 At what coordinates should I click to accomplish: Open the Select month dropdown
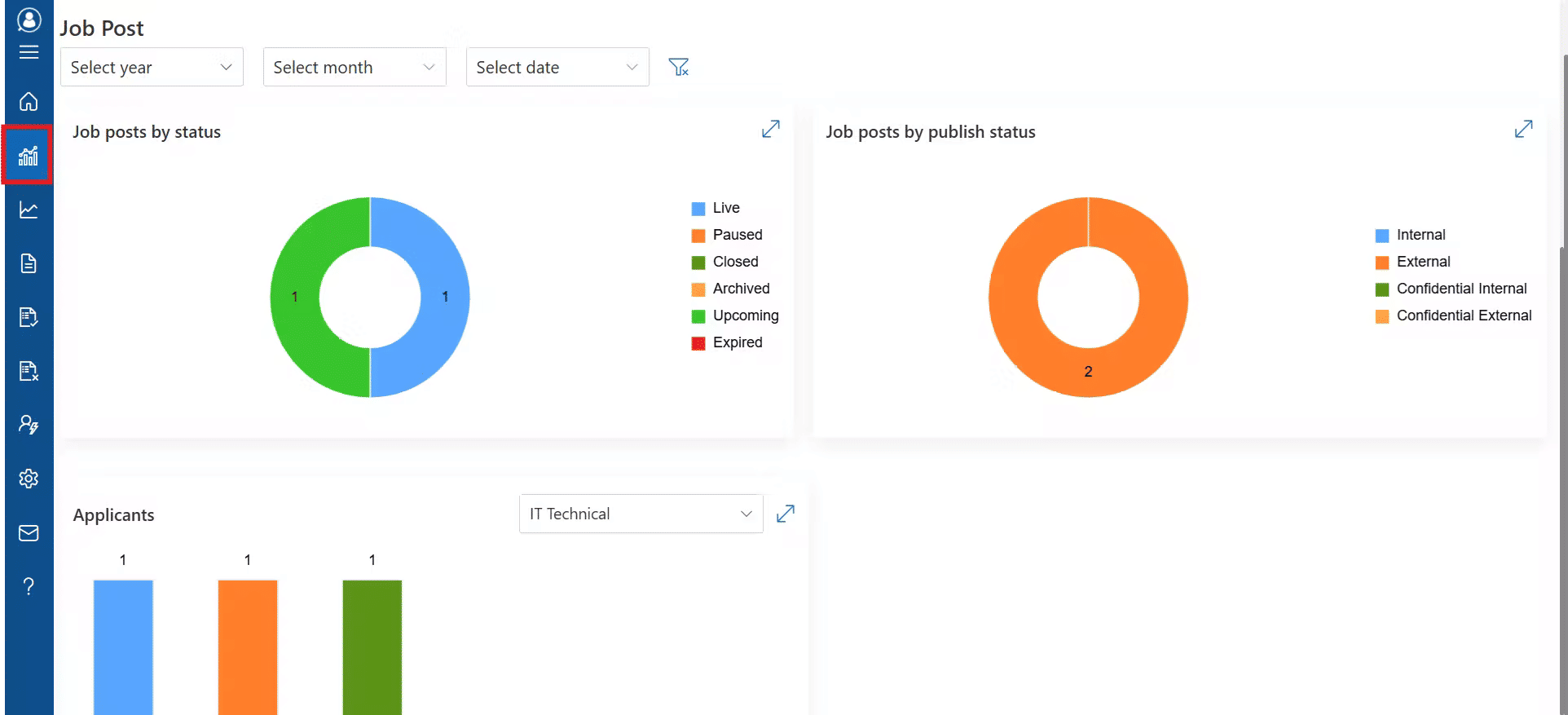coord(355,67)
